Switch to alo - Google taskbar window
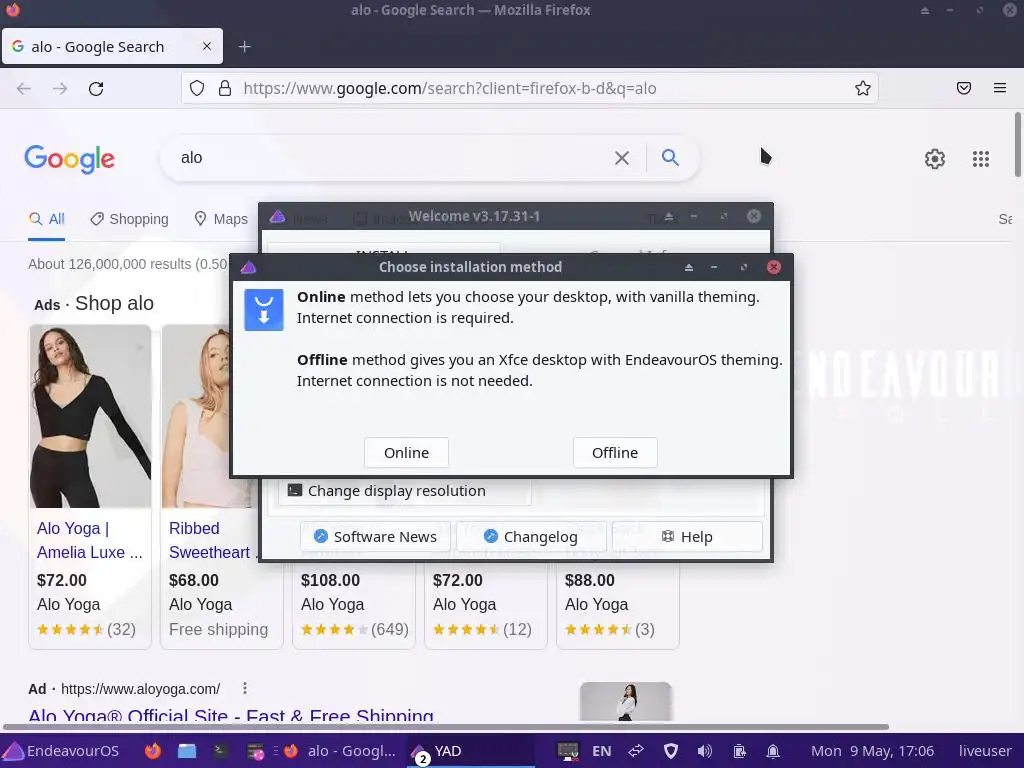The width and height of the screenshot is (1024, 768). coord(340,751)
